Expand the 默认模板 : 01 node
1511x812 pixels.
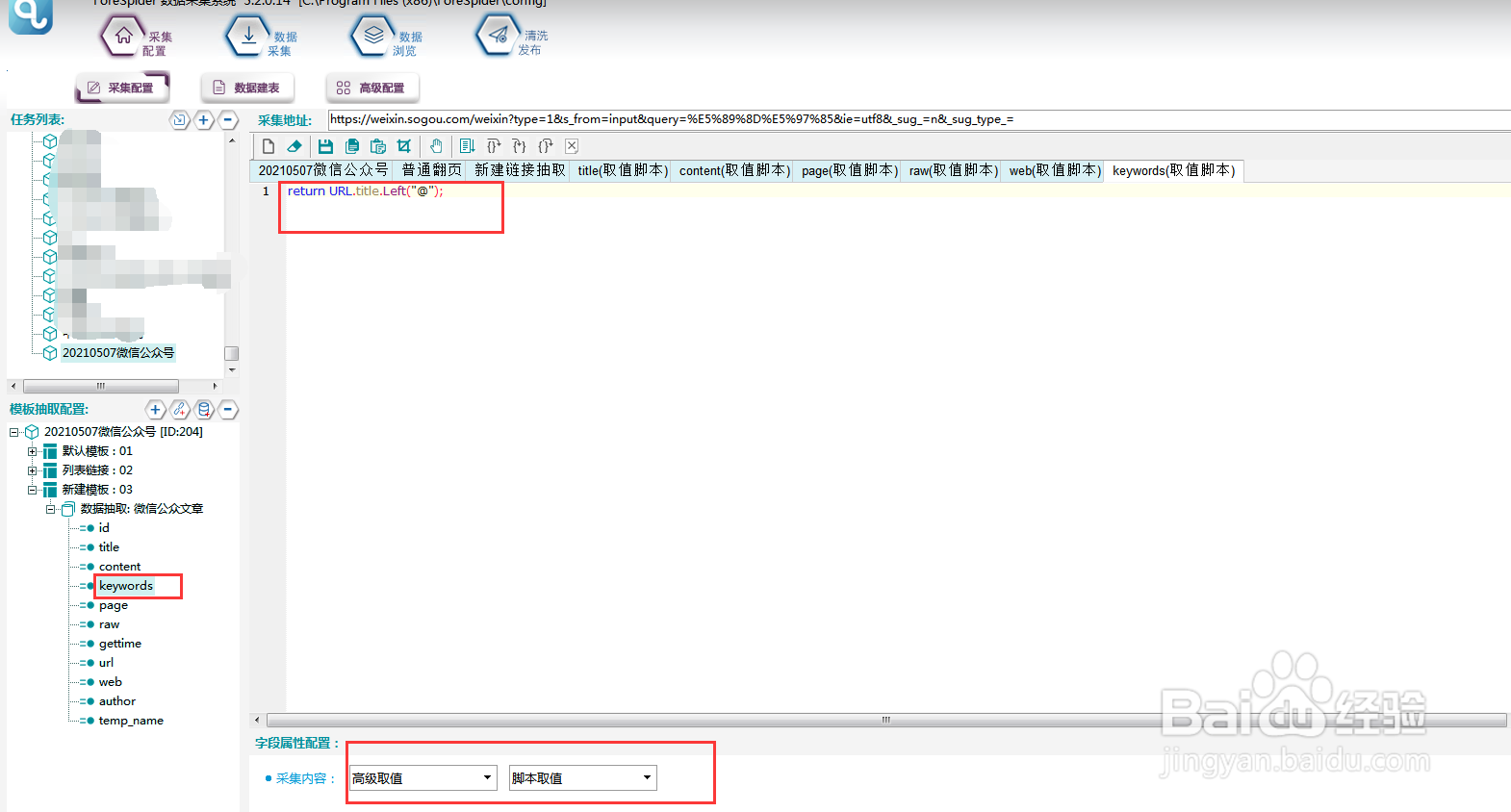tap(33, 451)
